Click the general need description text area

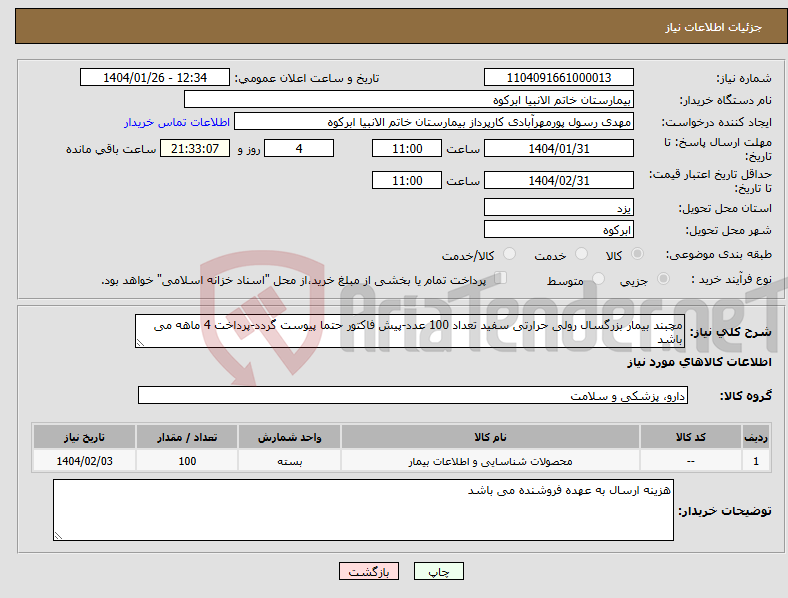[410, 331]
